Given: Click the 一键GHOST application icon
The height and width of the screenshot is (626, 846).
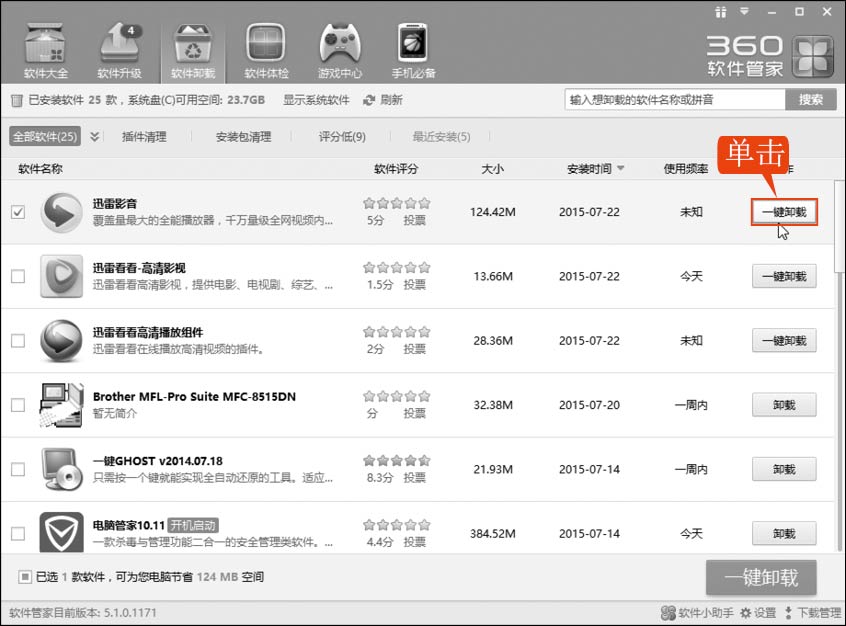Looking at the screenshot, I should point(62,469).
